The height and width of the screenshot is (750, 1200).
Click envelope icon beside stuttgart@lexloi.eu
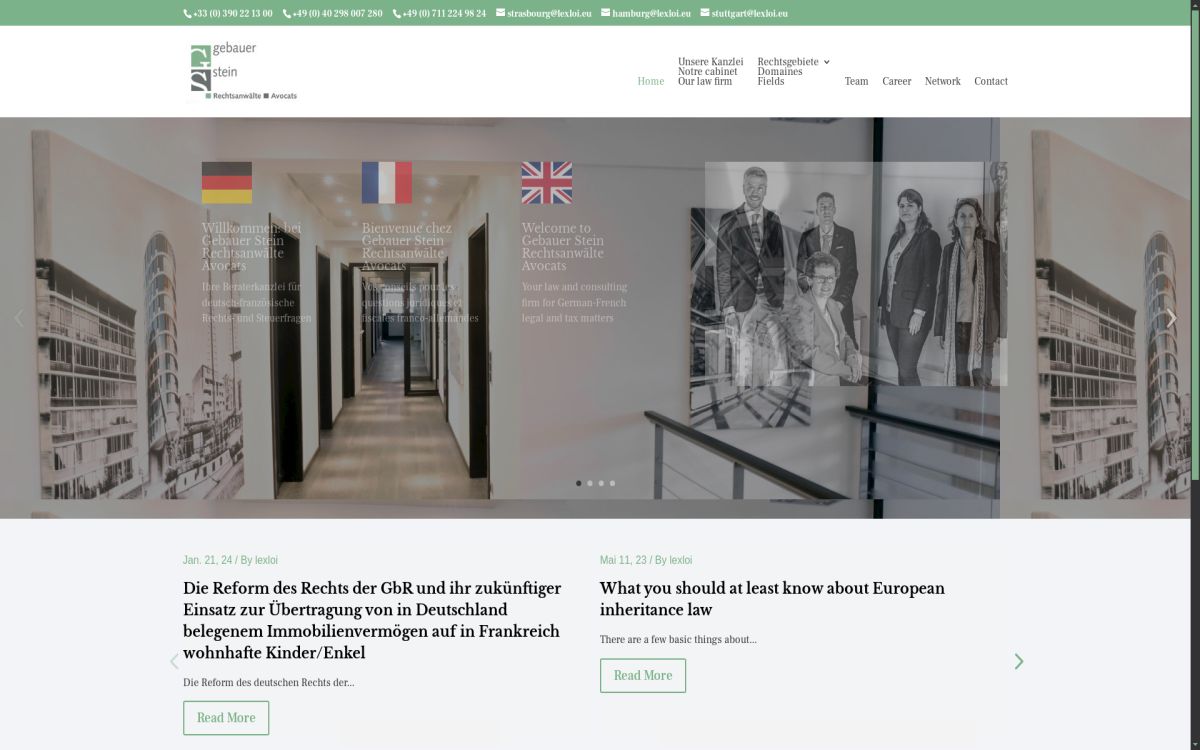click(704, 14)
